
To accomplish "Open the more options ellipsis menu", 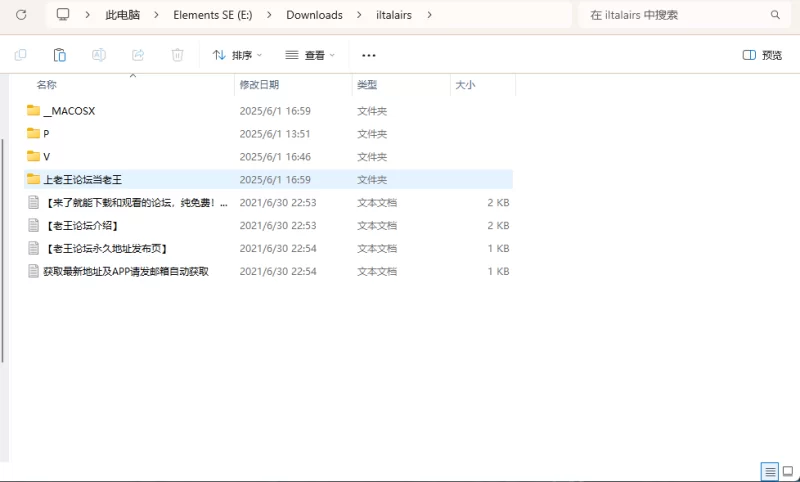I will 369,55.
